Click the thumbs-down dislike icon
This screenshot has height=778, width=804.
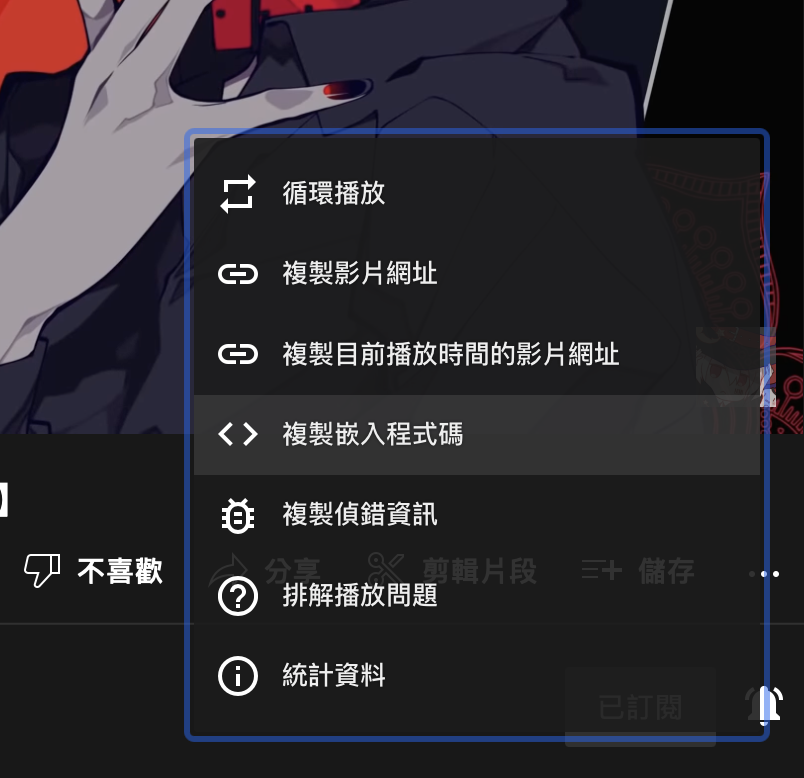click(42, 570)
